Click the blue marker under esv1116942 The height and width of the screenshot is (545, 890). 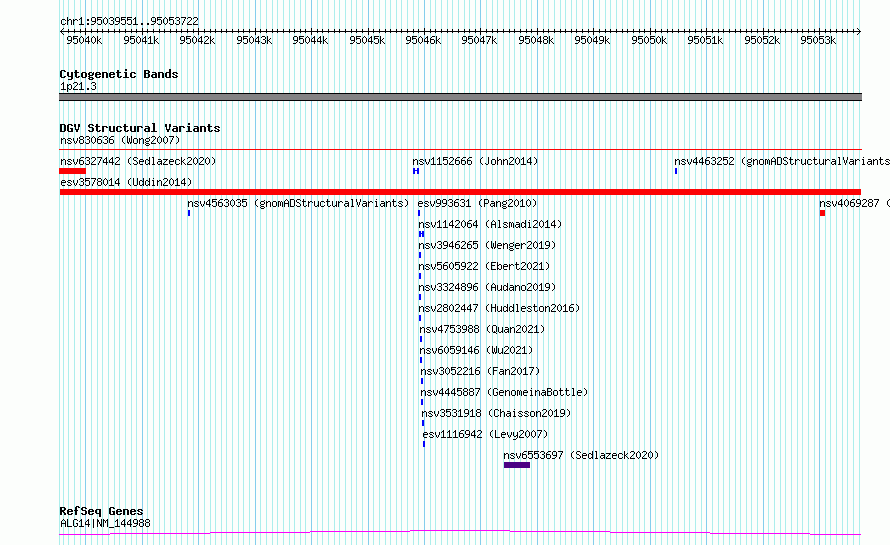coord(424,444)
